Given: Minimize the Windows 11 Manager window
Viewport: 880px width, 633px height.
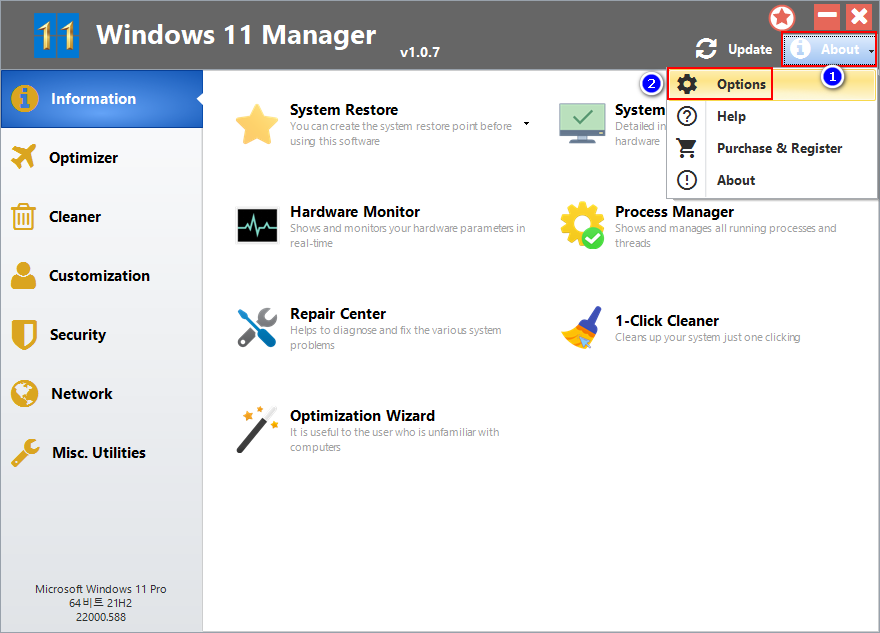Looking at the screenshot, I should [x=827, y=17].
